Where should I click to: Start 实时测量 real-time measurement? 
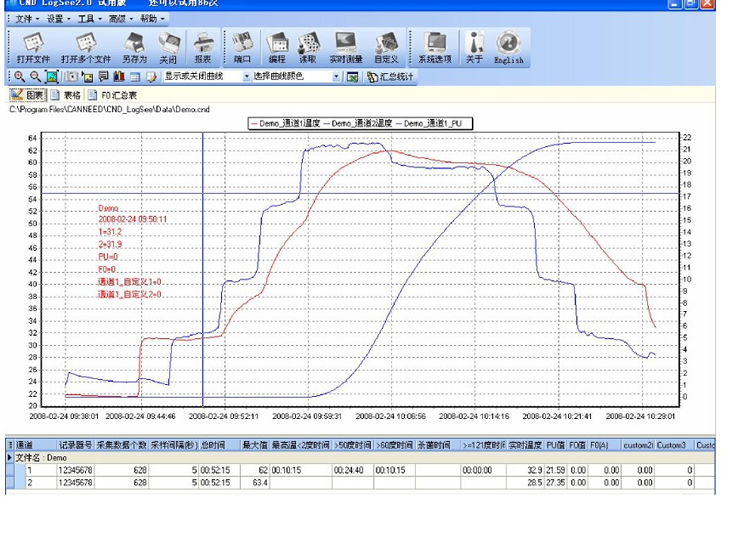(x=346, y=46)
